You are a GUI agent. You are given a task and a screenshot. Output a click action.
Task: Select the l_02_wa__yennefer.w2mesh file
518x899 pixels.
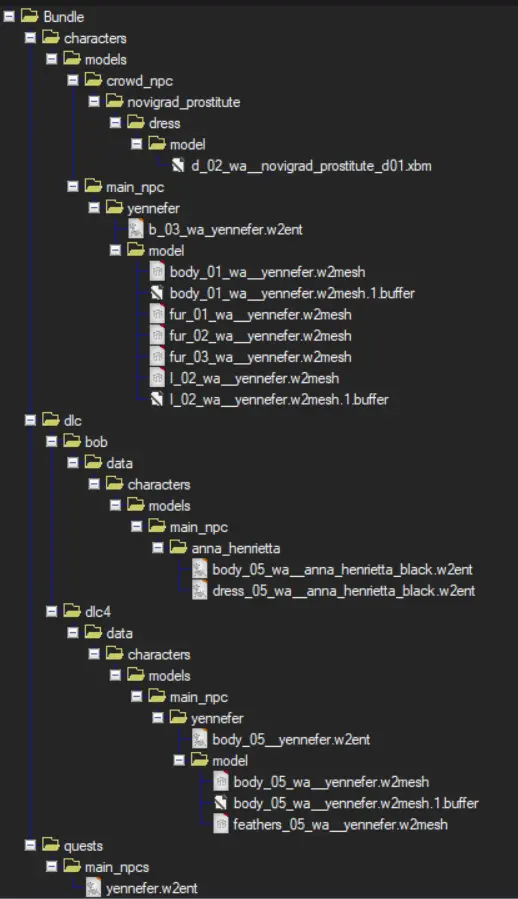pos(254,378)
